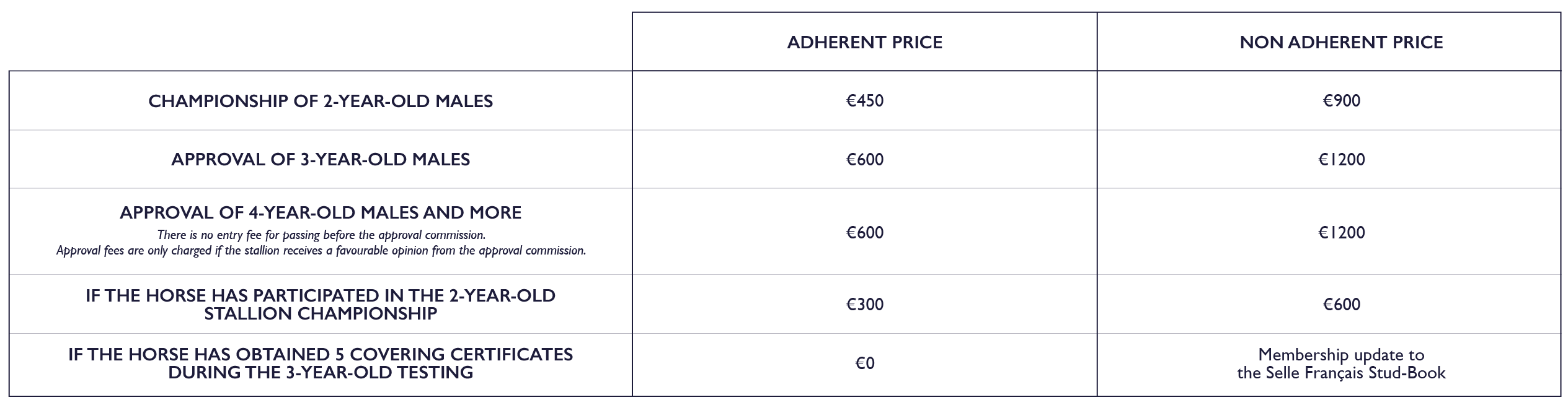The image size is (1568, 405).
Task: Click the €0 price cell
Action: pos(864,363)
